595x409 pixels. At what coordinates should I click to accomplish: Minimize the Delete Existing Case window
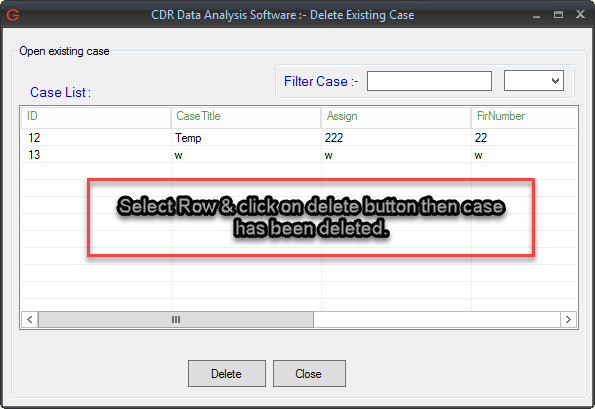point(536,16)
